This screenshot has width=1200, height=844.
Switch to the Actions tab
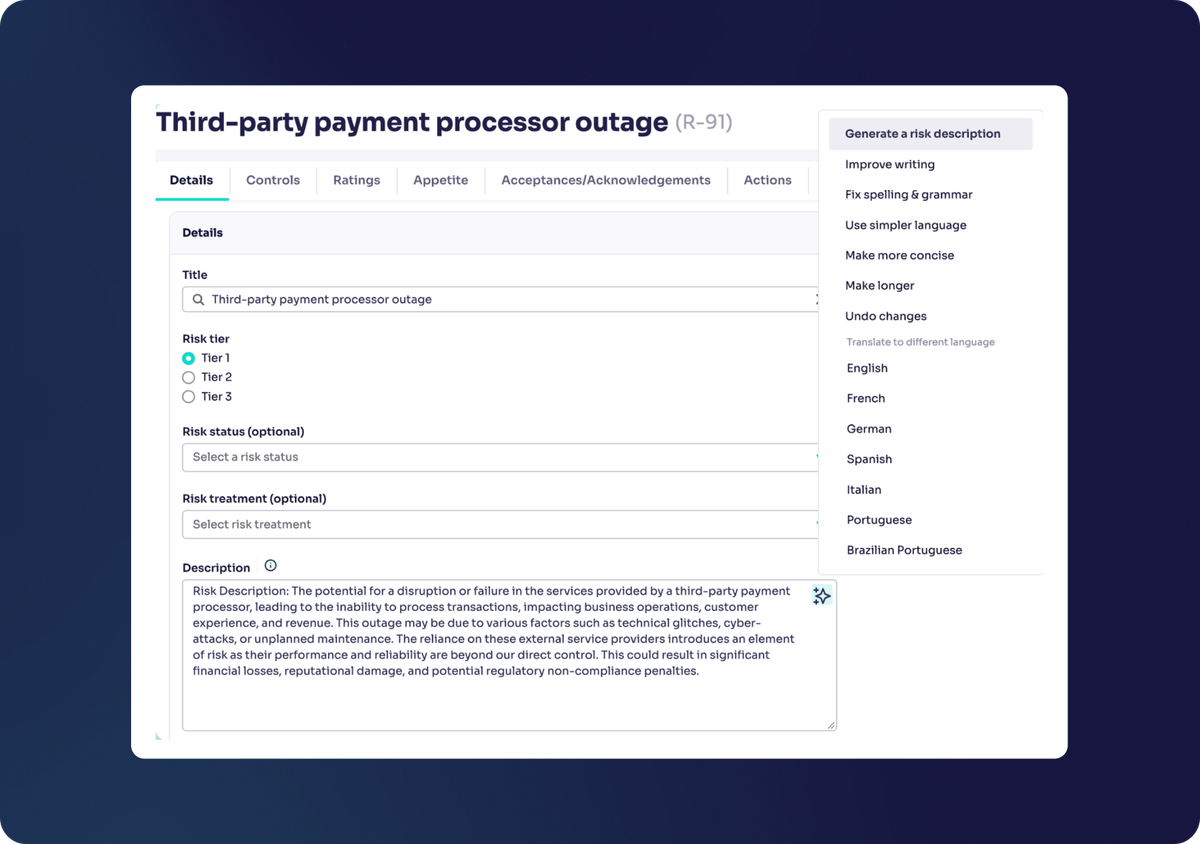768,181
